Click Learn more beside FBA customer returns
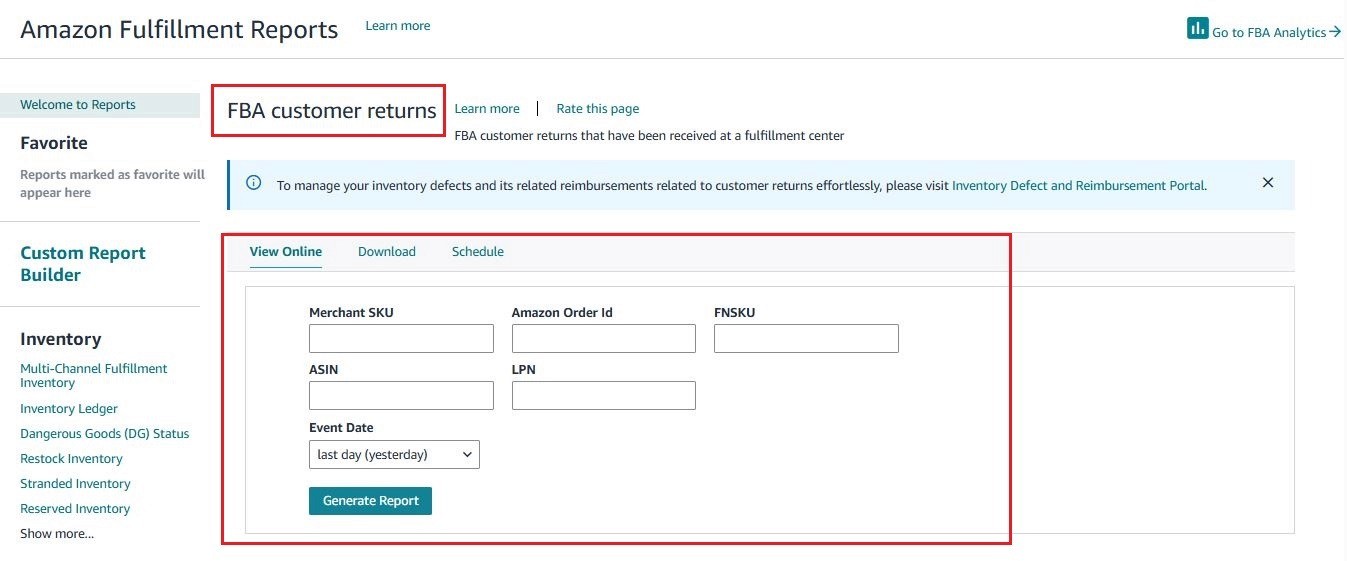Image resolution: width=1347 pixels, height=561 pixels. 487,109
